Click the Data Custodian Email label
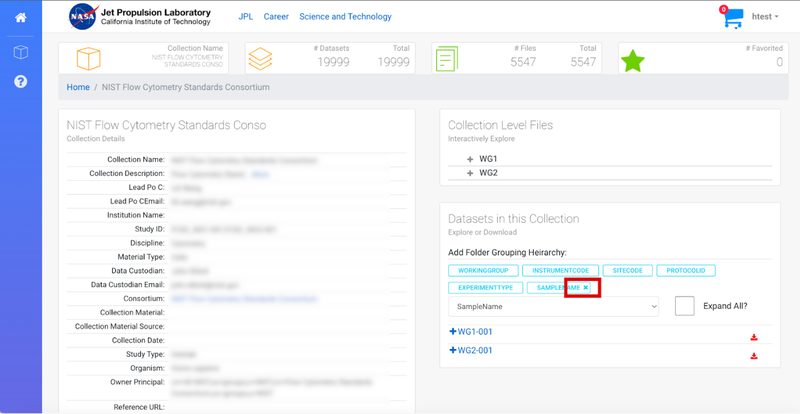 pyautogui.click(x=128, y=285)
